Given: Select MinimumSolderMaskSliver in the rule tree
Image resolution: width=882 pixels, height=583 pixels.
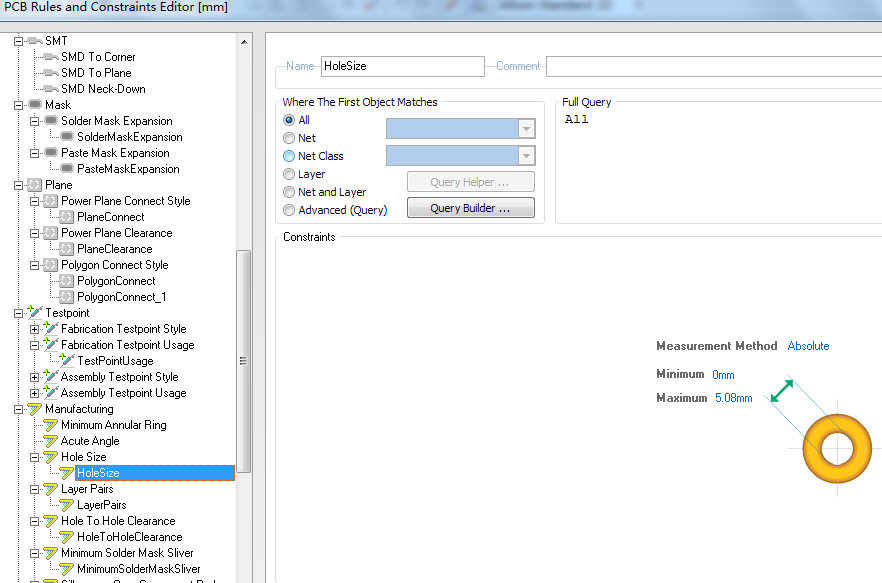Looking at the screenshot, I should coord(138,569).
